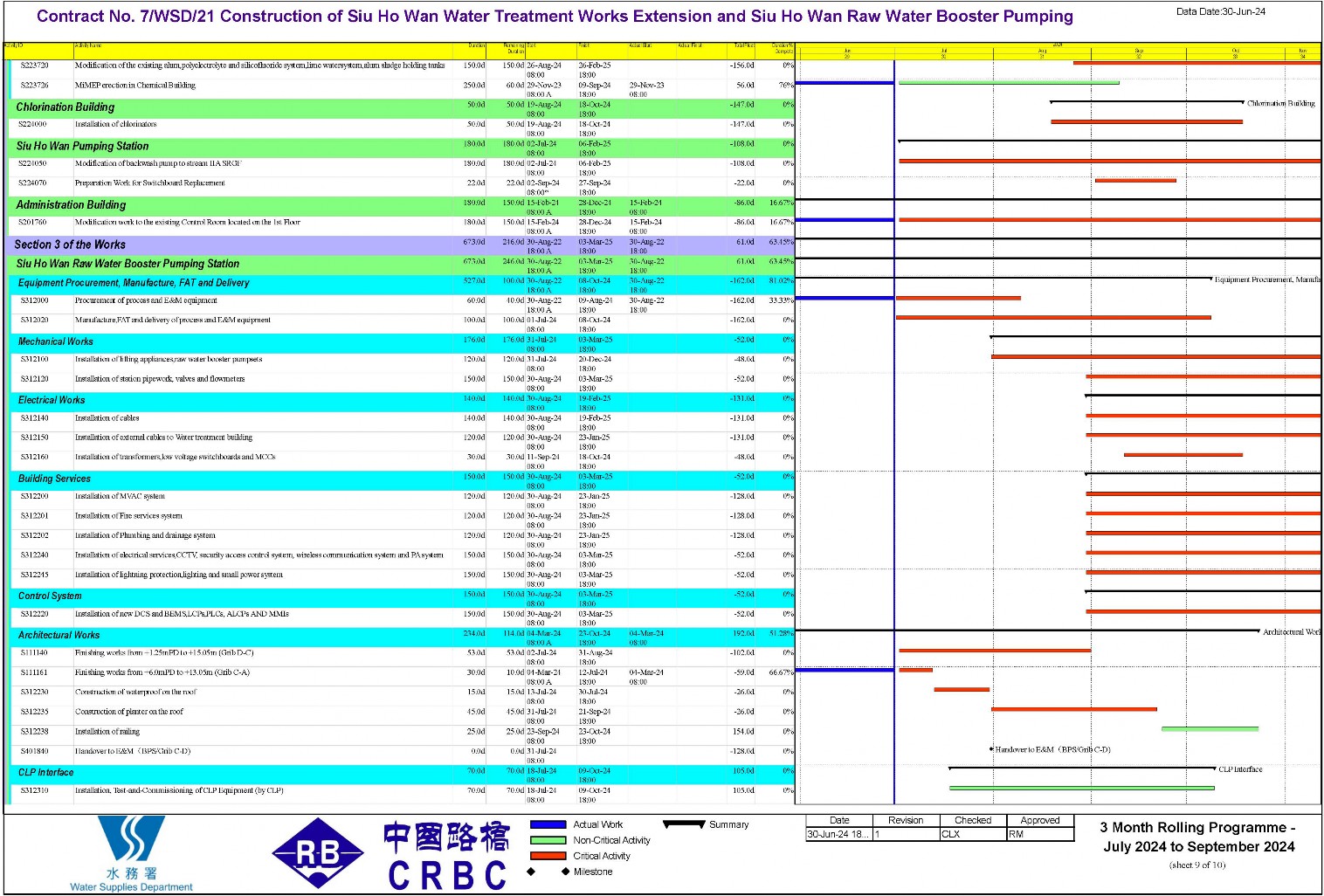The image size is (1324, 896).
Task: Click the contract title heading
Action: (555, 16)
